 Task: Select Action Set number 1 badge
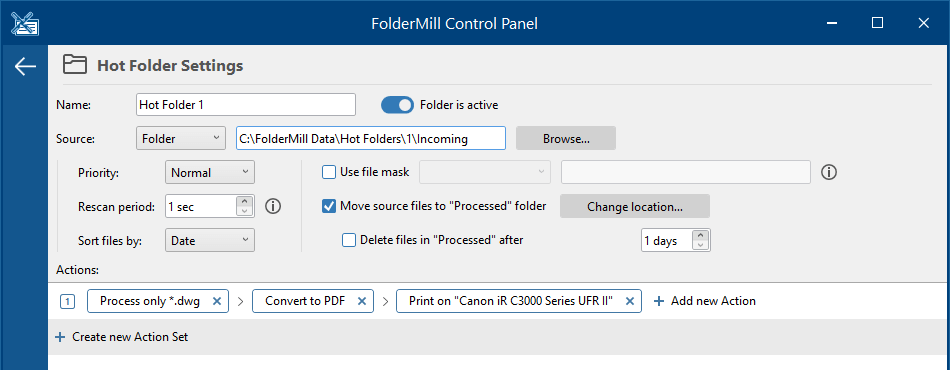coord(67,301)
